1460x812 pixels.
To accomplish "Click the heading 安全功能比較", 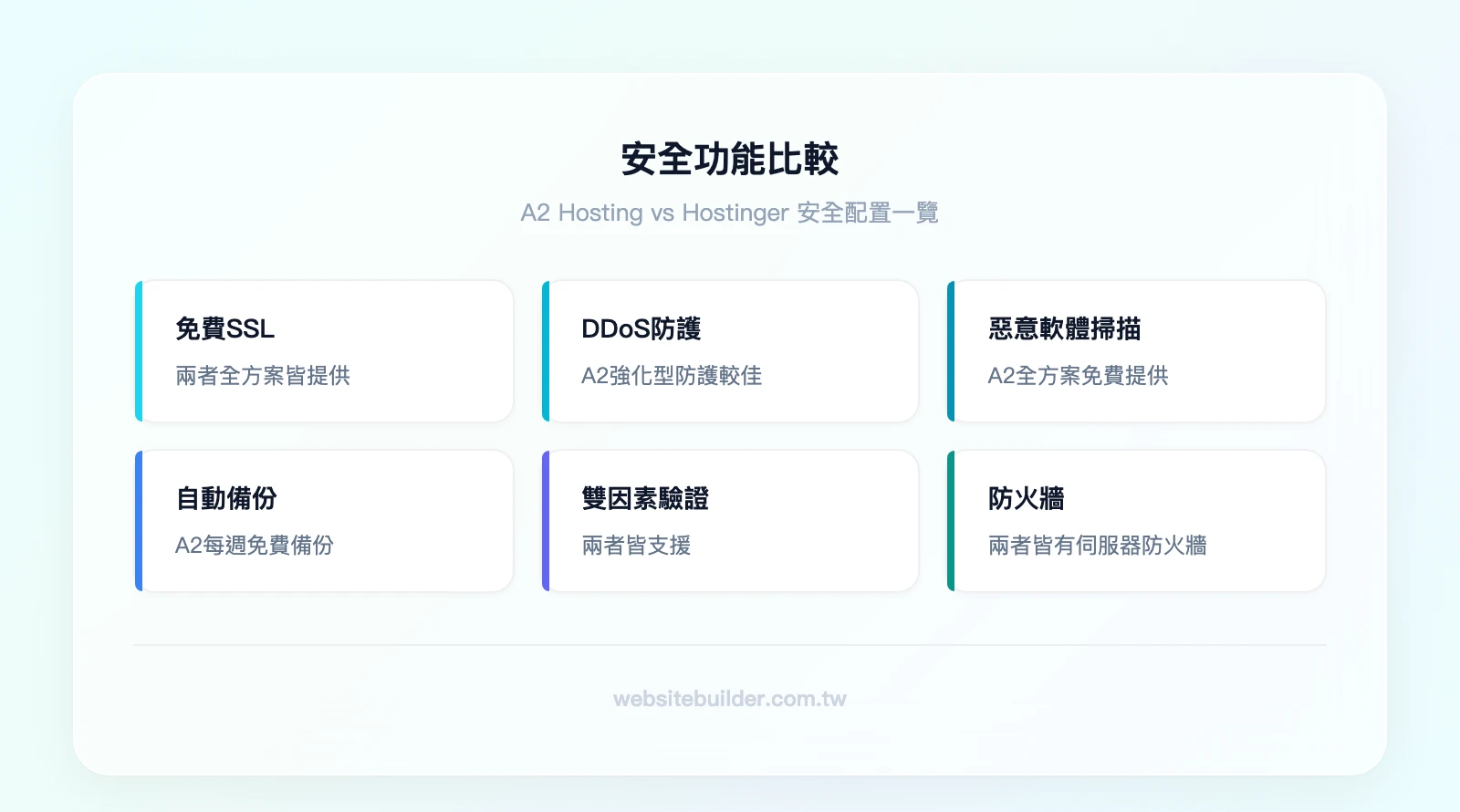I will click(x=730, y=160).
